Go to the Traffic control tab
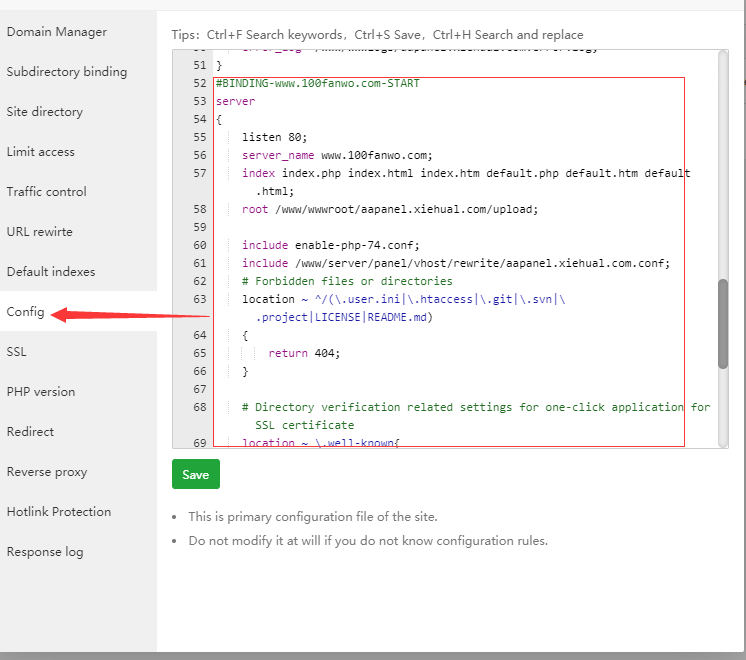 pos(46,192)
